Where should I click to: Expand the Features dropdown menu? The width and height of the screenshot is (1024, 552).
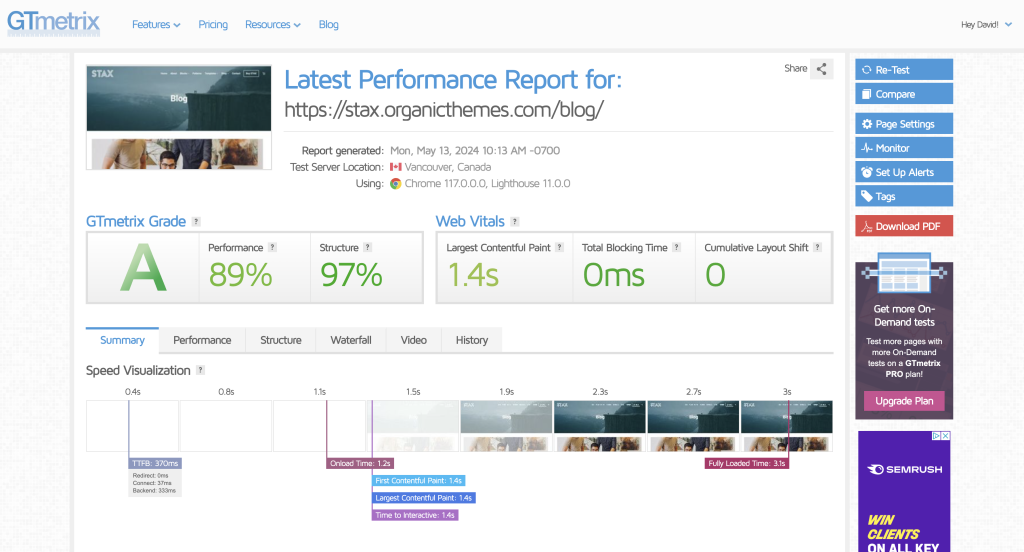click(156, 25)
